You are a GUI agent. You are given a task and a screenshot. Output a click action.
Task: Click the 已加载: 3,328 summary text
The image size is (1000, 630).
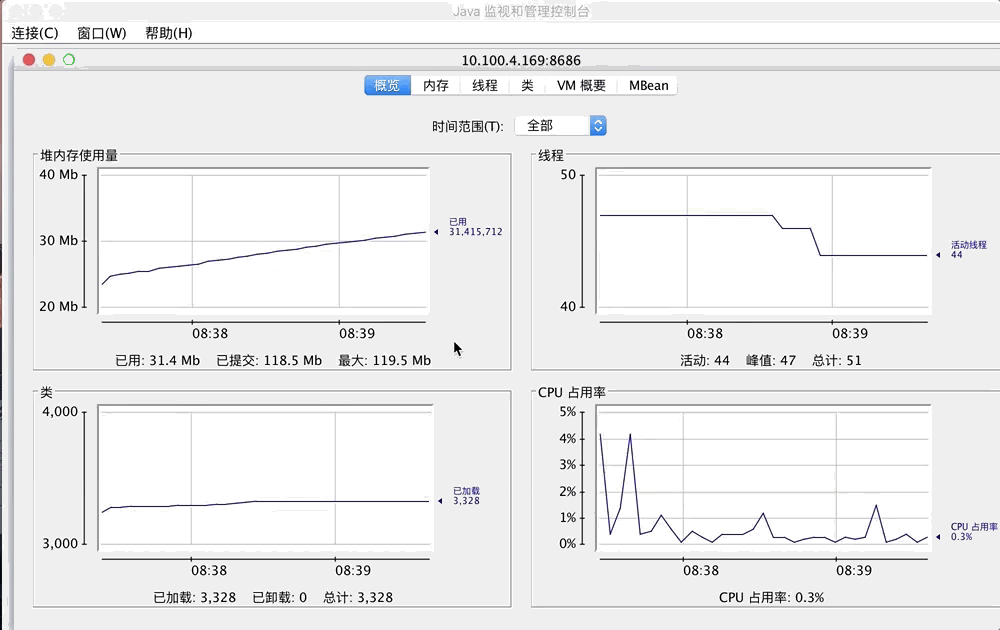[x=195, y=597]
